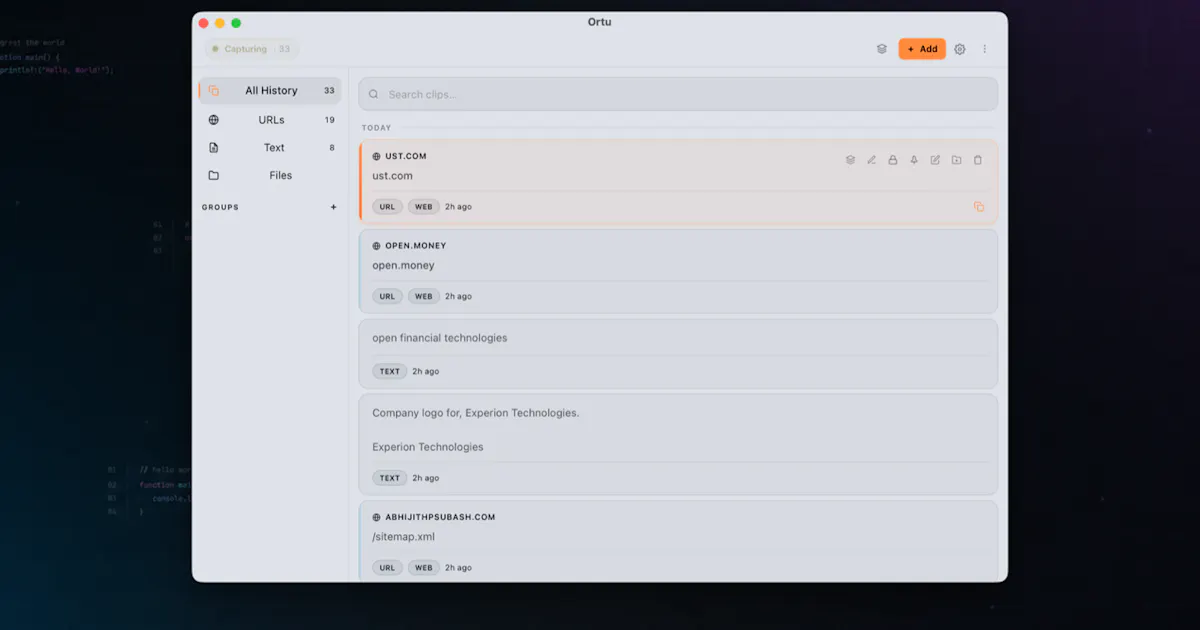
Task: Click WEB tag on open.money clip
Action: [424, 297]
